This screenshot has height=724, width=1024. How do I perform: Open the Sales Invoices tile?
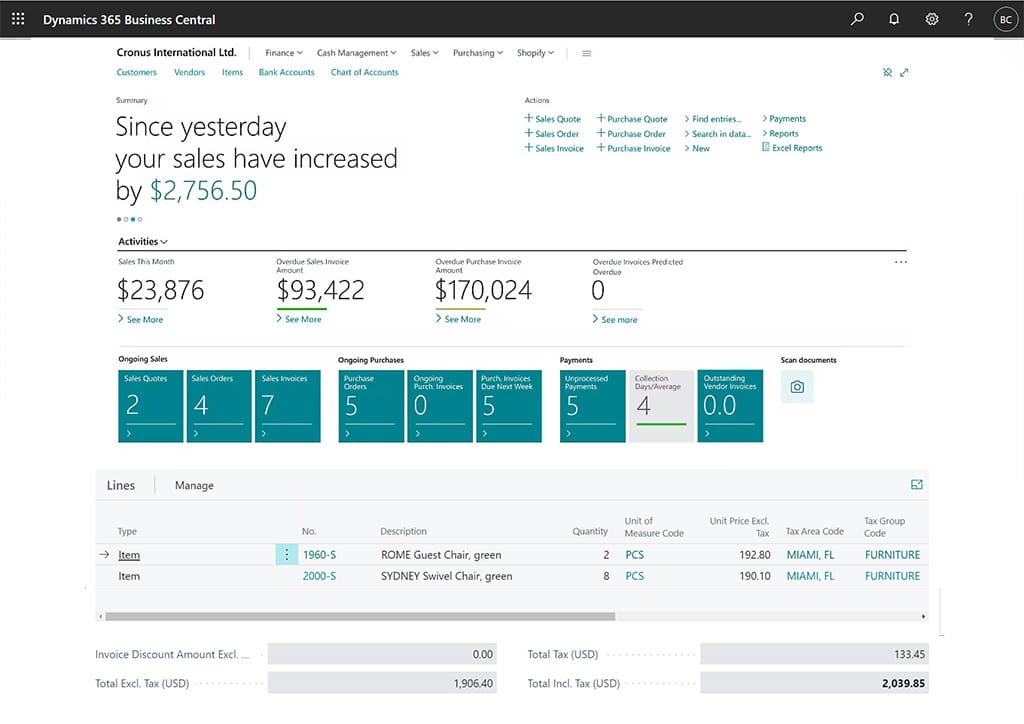point(287,406)
